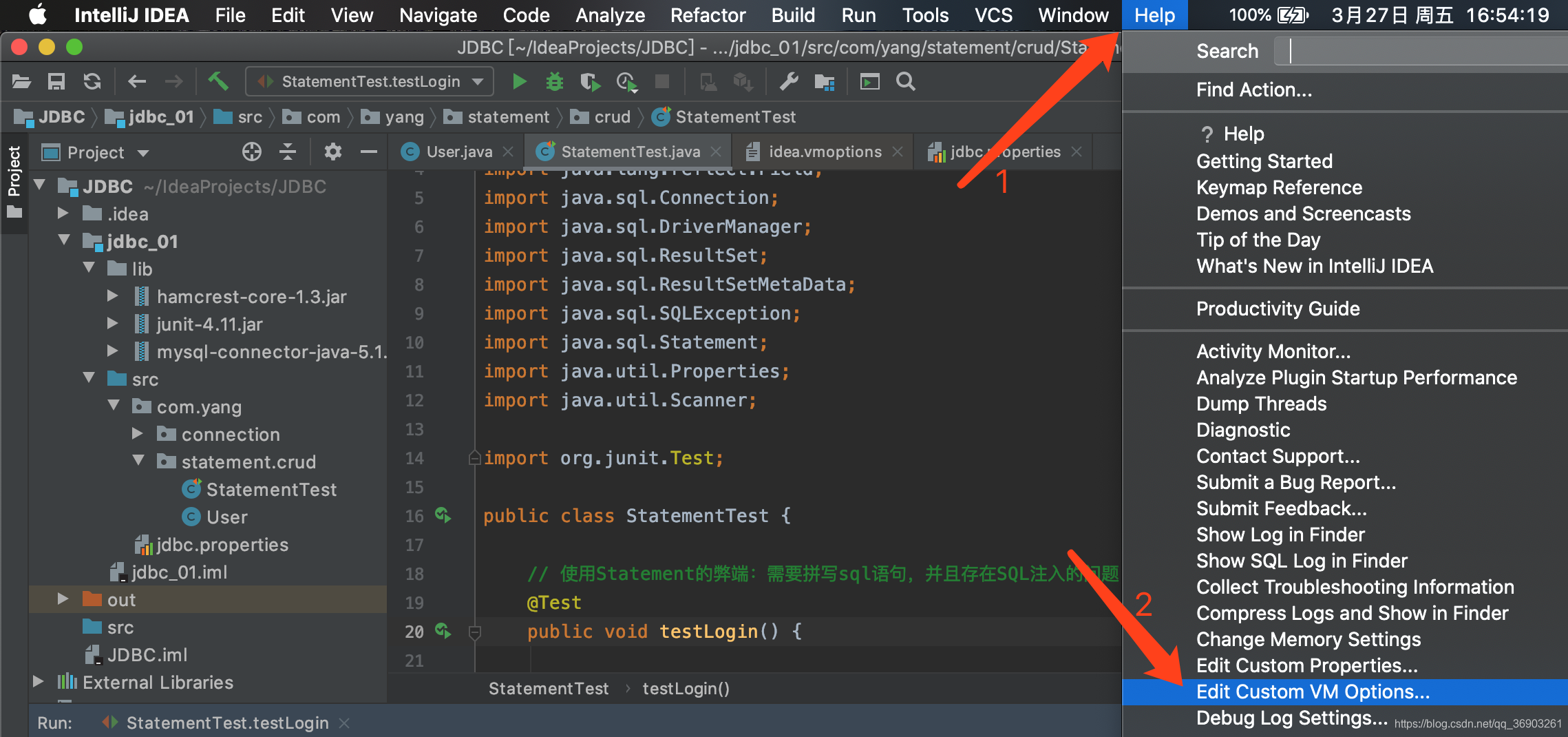
Task: Click the statement breadcrumb in navigation bar
Action: [496, 117]
